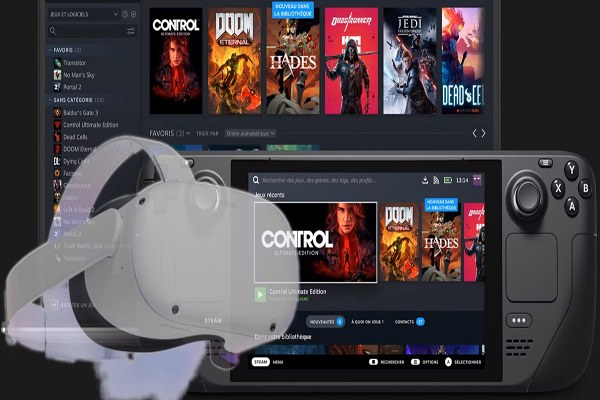
Task: Click the Rechercher des jeux search field
Action: tap(319, 180)
